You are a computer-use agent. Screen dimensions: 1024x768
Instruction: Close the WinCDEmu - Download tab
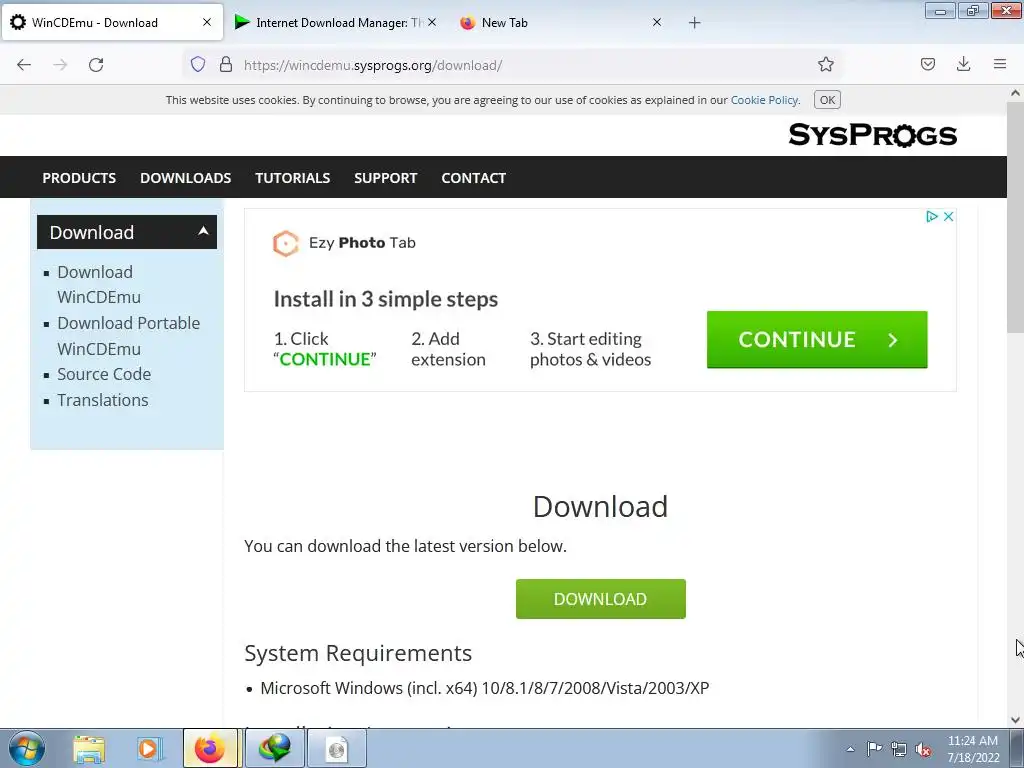coord(207,22)
